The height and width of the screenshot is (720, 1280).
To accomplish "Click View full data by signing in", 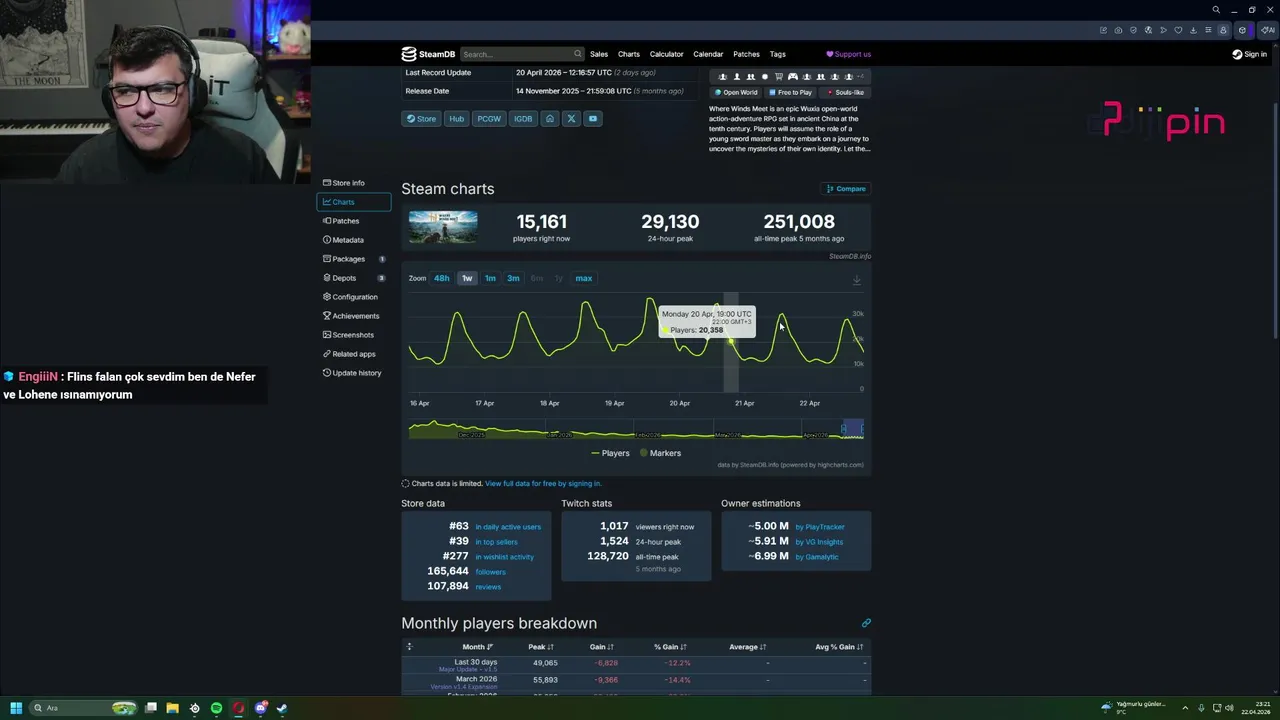I will click(543, 484).
